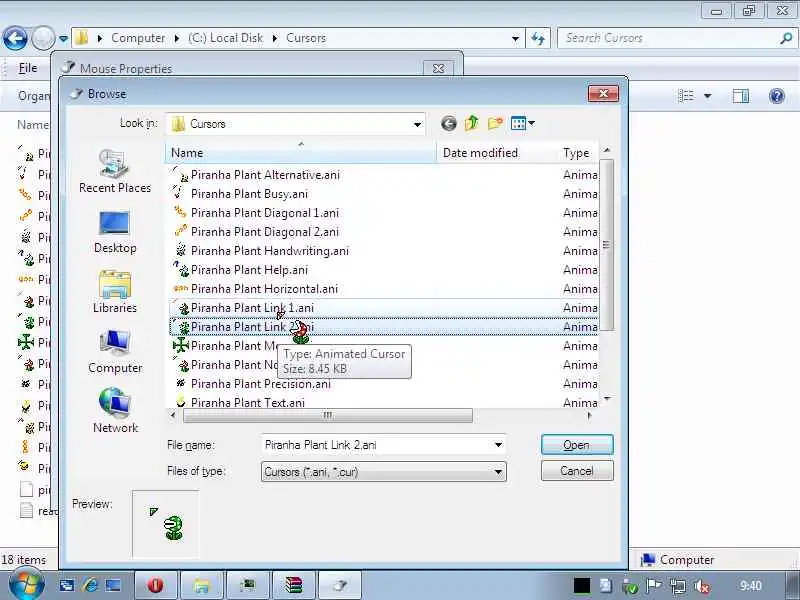Launch Internet Explorer from taskbar
Viewport: 800px width, 600px height.
[90, 585]
